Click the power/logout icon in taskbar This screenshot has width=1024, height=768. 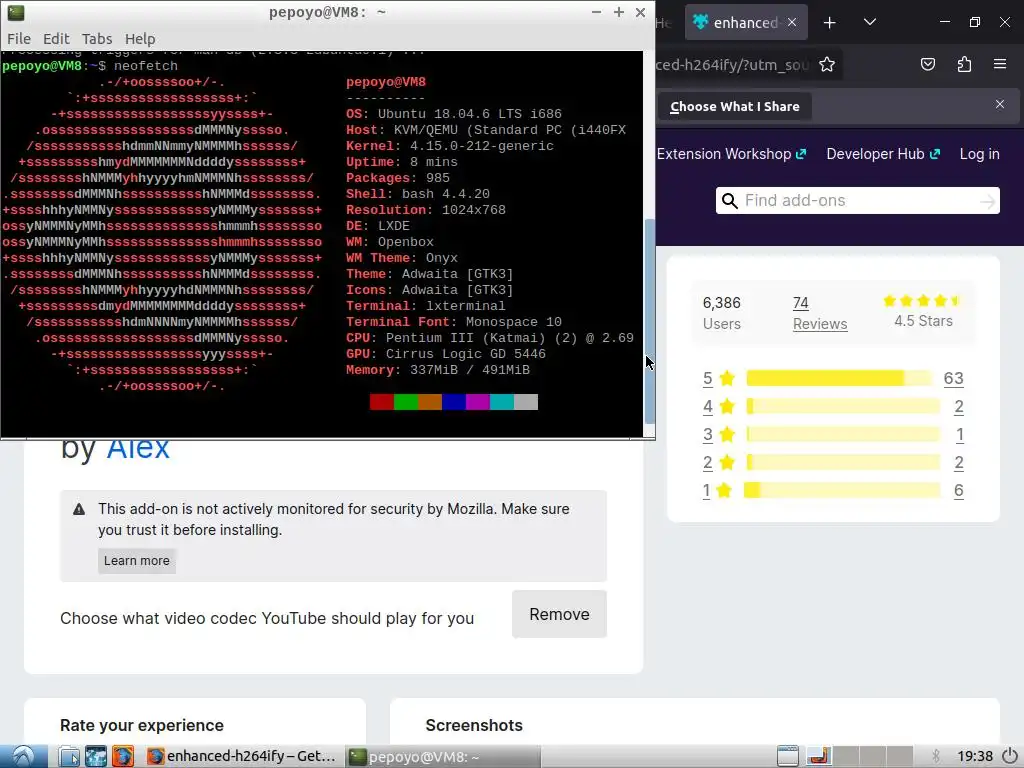pos(1010,756)
